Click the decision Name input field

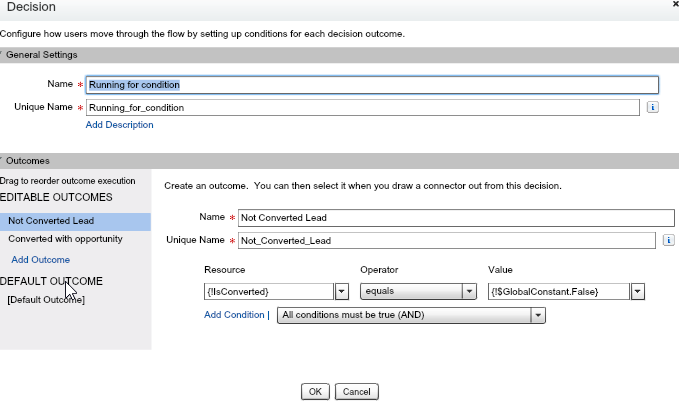372,85
